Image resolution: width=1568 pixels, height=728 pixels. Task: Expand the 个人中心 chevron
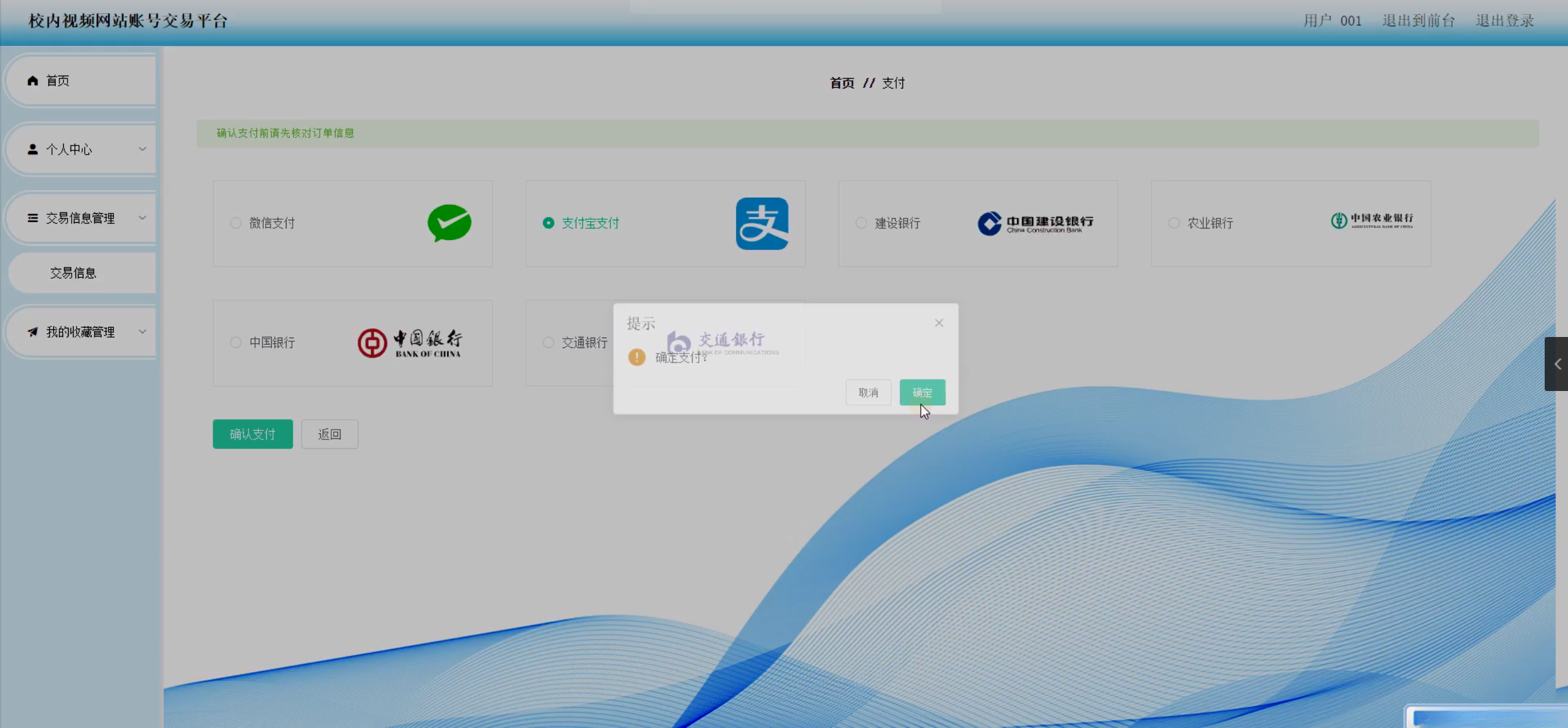142,149
